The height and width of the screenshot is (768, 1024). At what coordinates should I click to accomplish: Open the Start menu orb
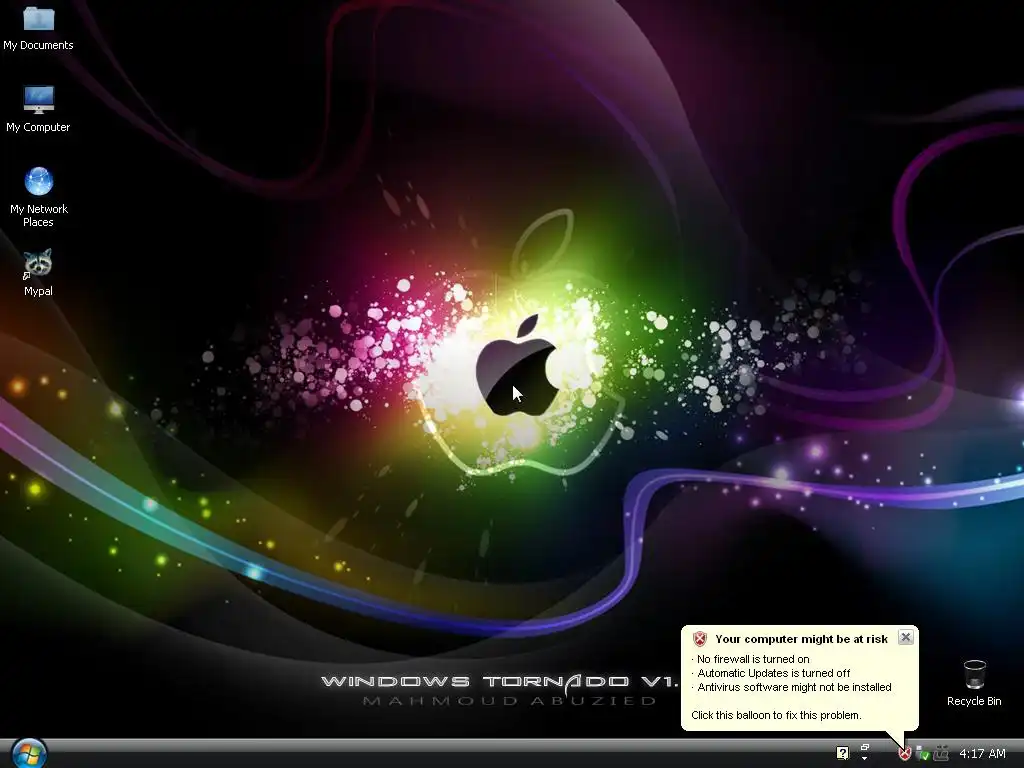(x=29, y=754)
